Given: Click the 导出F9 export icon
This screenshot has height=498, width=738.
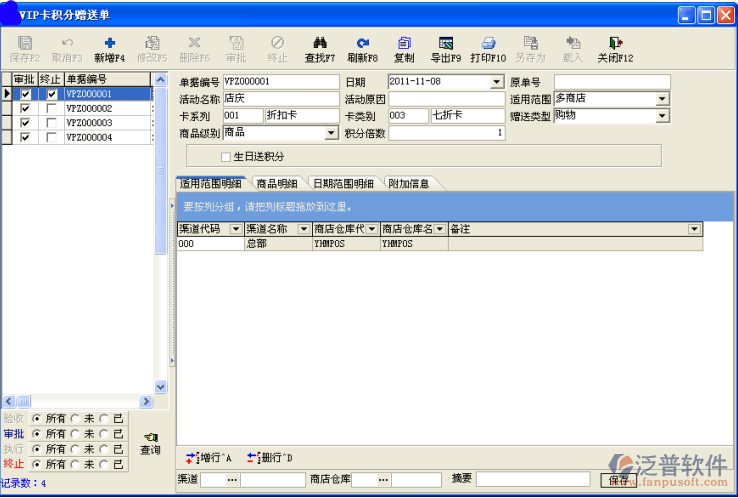Looking at the screenshot, I should (446, 43).
